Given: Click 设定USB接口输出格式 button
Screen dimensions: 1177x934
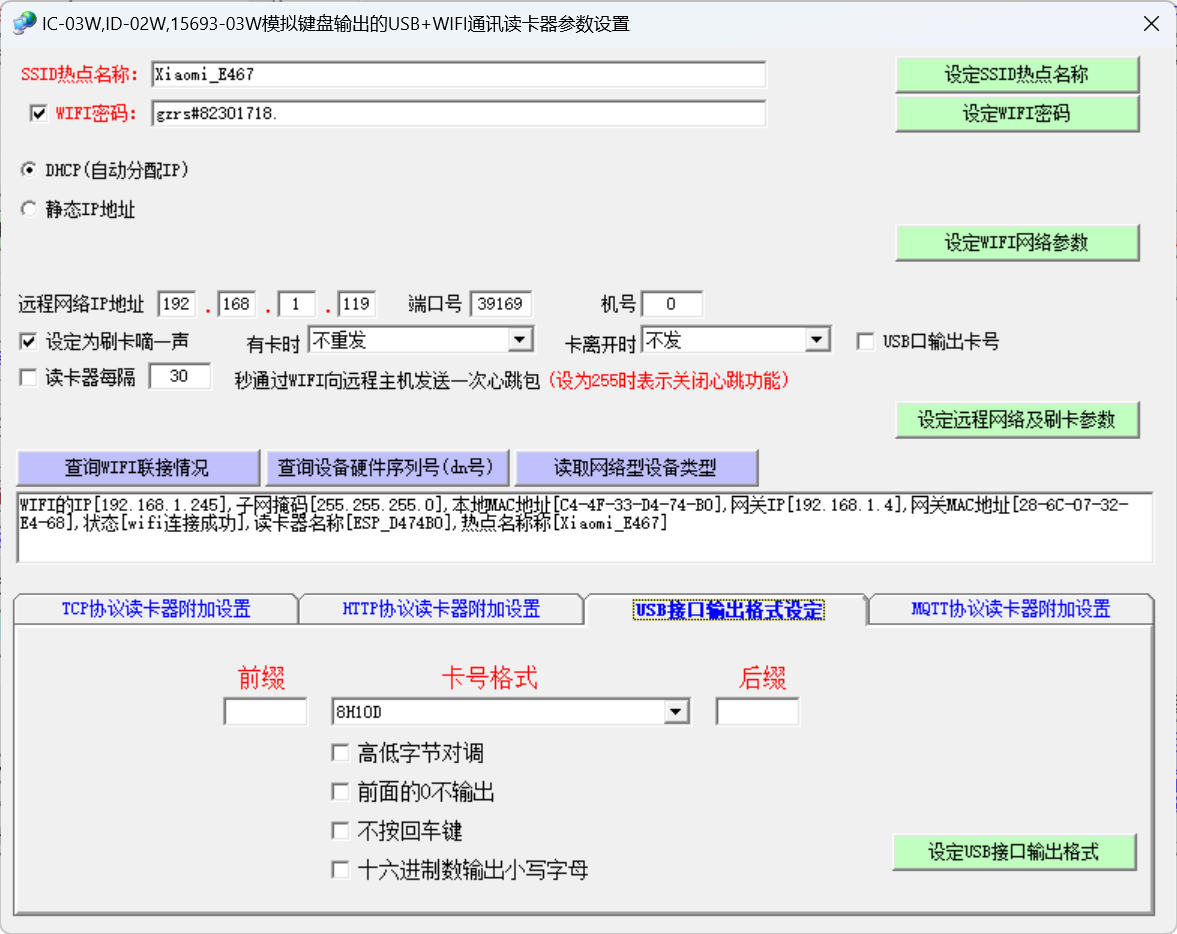Looking at the screenshot, I should (1014, 852).
